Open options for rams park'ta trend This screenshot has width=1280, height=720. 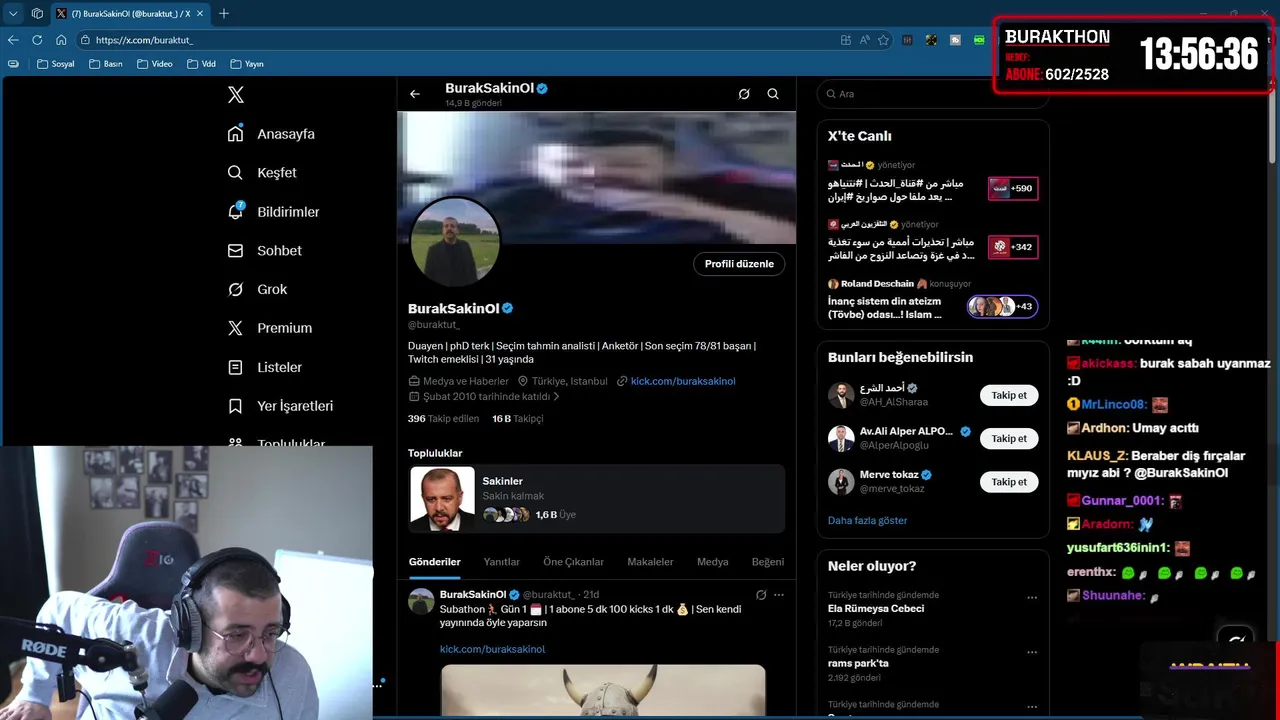tap(1032, 653)
